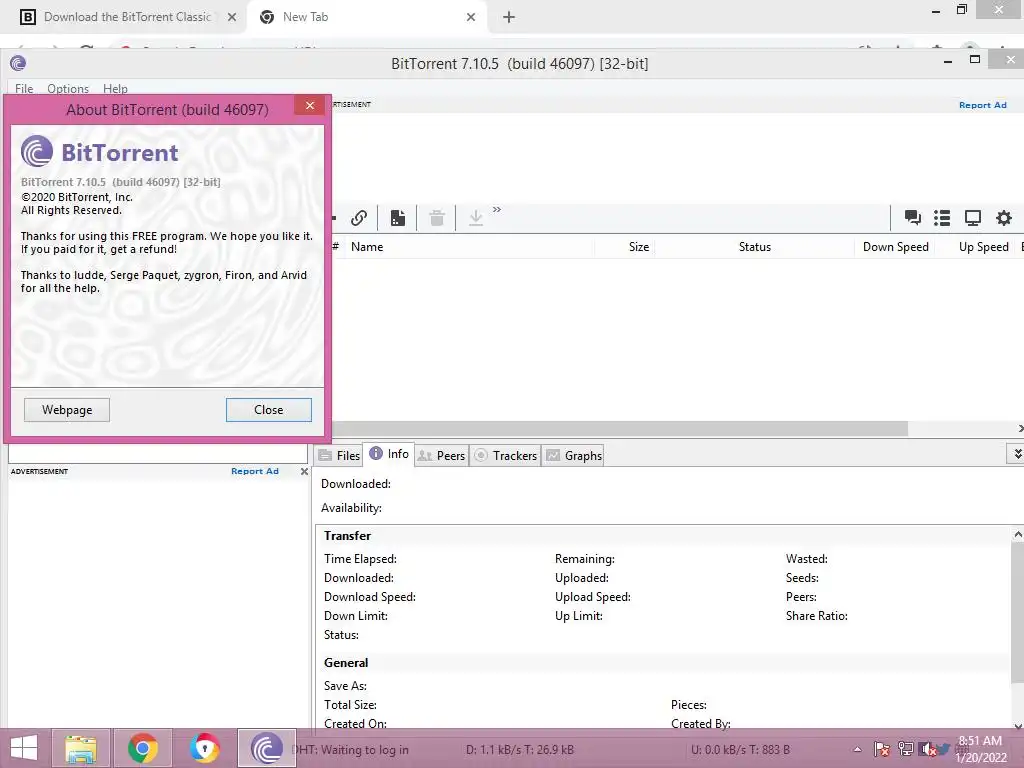Image resolution: width=1024 pixels, height=768 pixels.
Task: Click the Info pane scroll-up arrow
Action: coord(1017,535)
